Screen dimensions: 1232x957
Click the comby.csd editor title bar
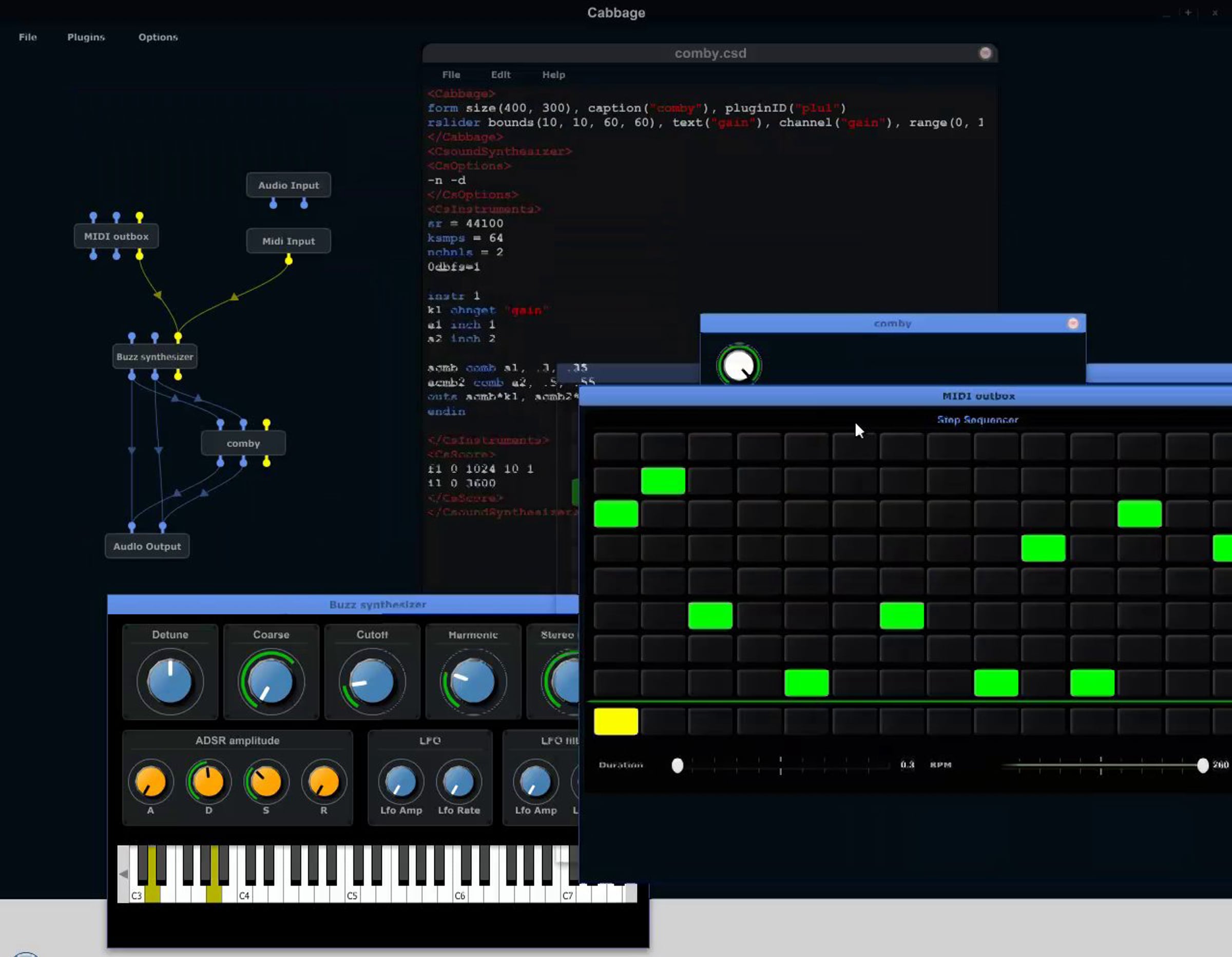coord(709,53)
